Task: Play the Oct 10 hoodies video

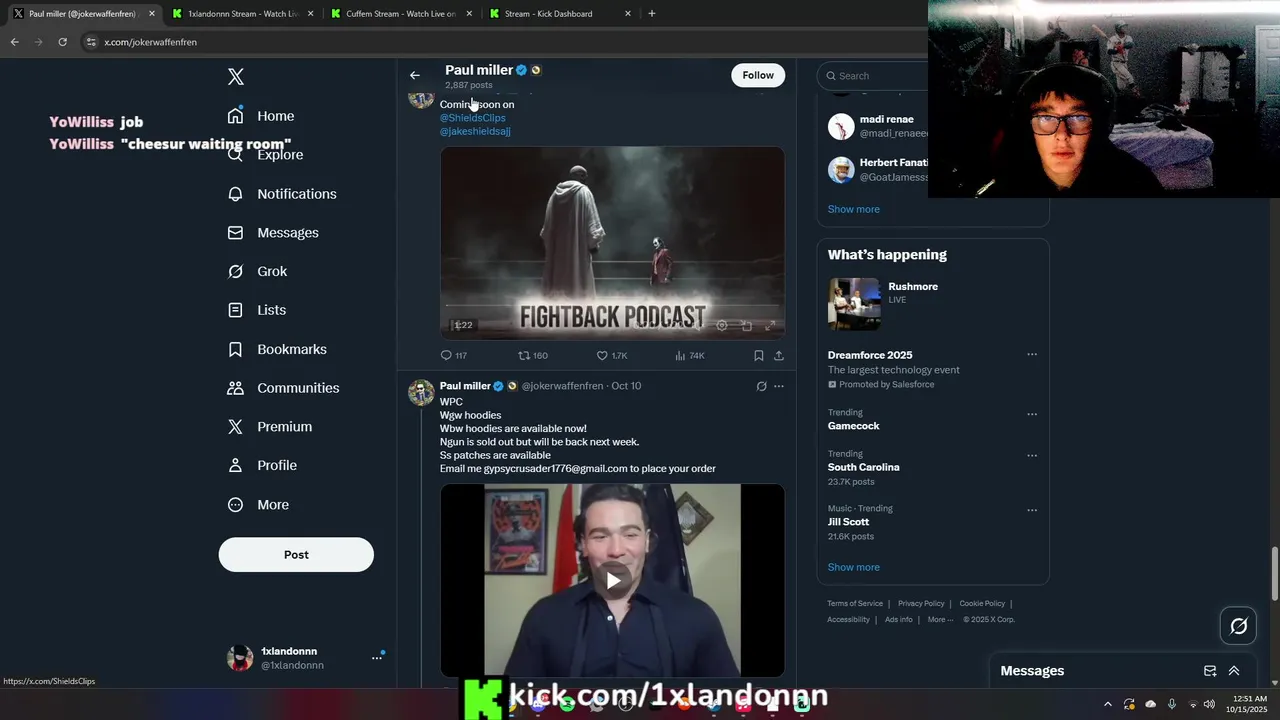Action: [612, 580]
